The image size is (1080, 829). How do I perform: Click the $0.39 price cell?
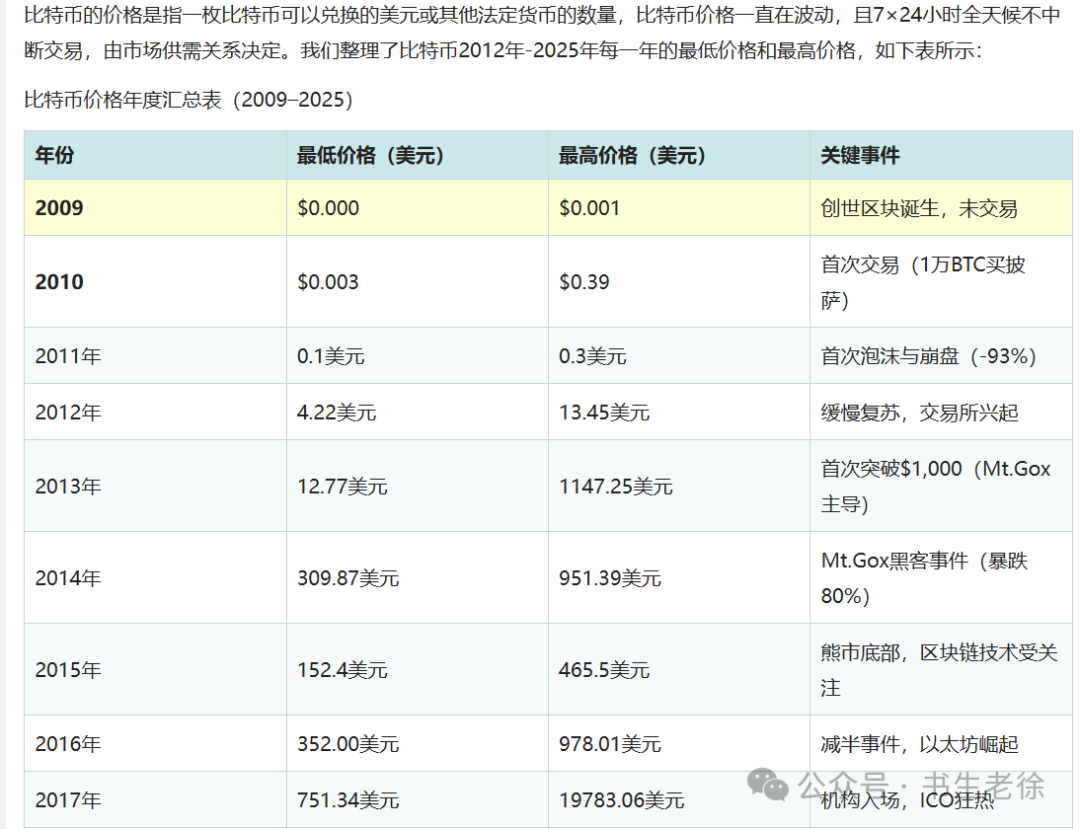click(679, 281)
